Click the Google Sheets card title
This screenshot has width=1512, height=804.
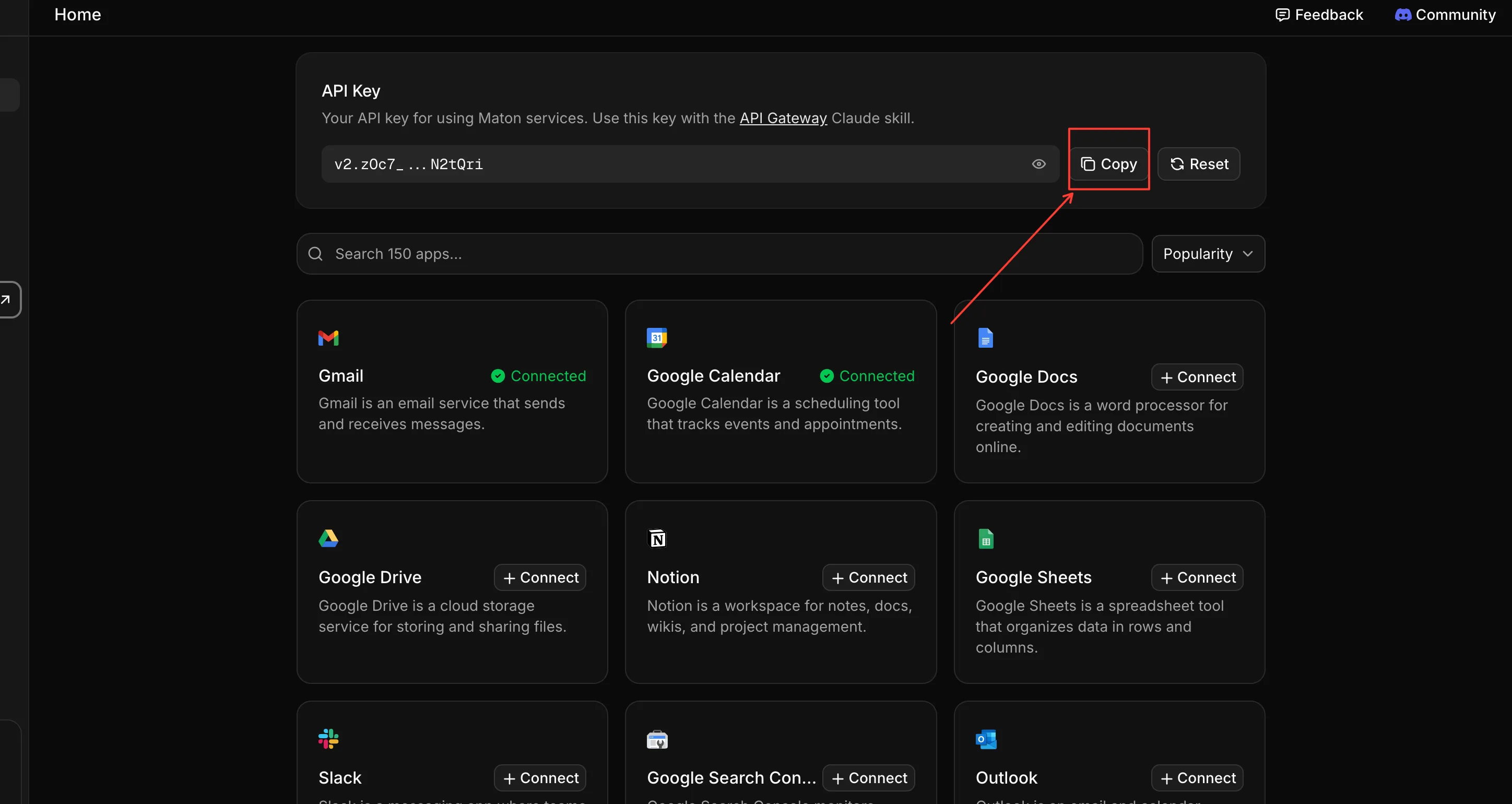pyautogui.click(x=1034, y=577)
